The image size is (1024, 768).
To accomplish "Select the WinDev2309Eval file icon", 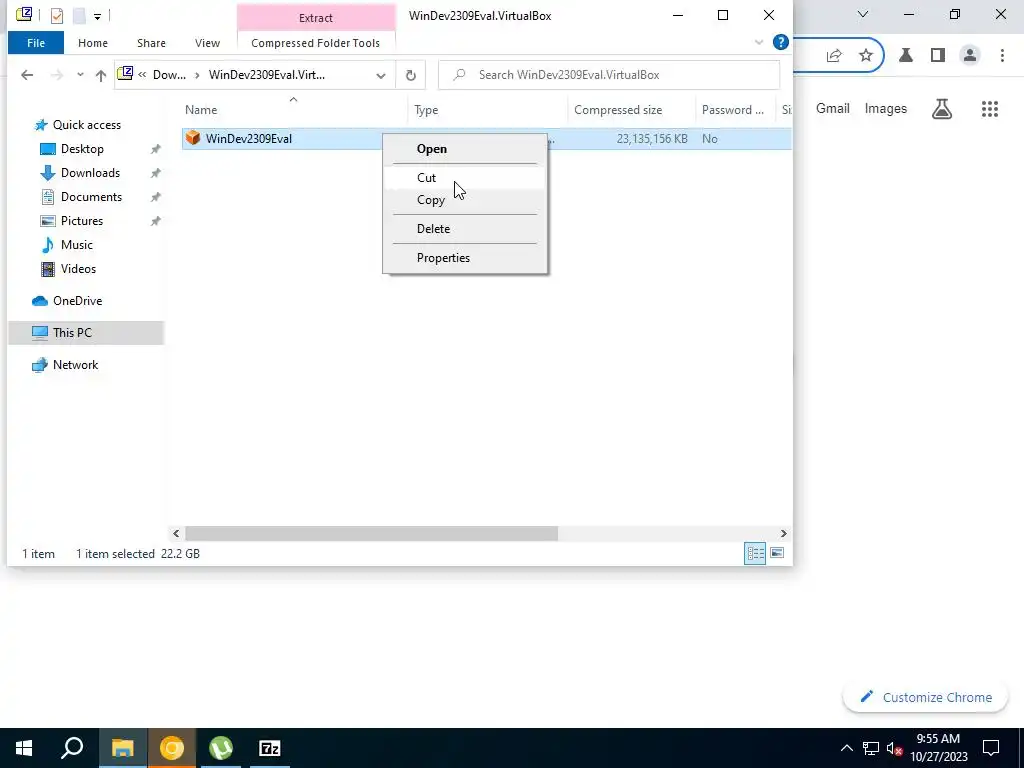I will (193, 138).
